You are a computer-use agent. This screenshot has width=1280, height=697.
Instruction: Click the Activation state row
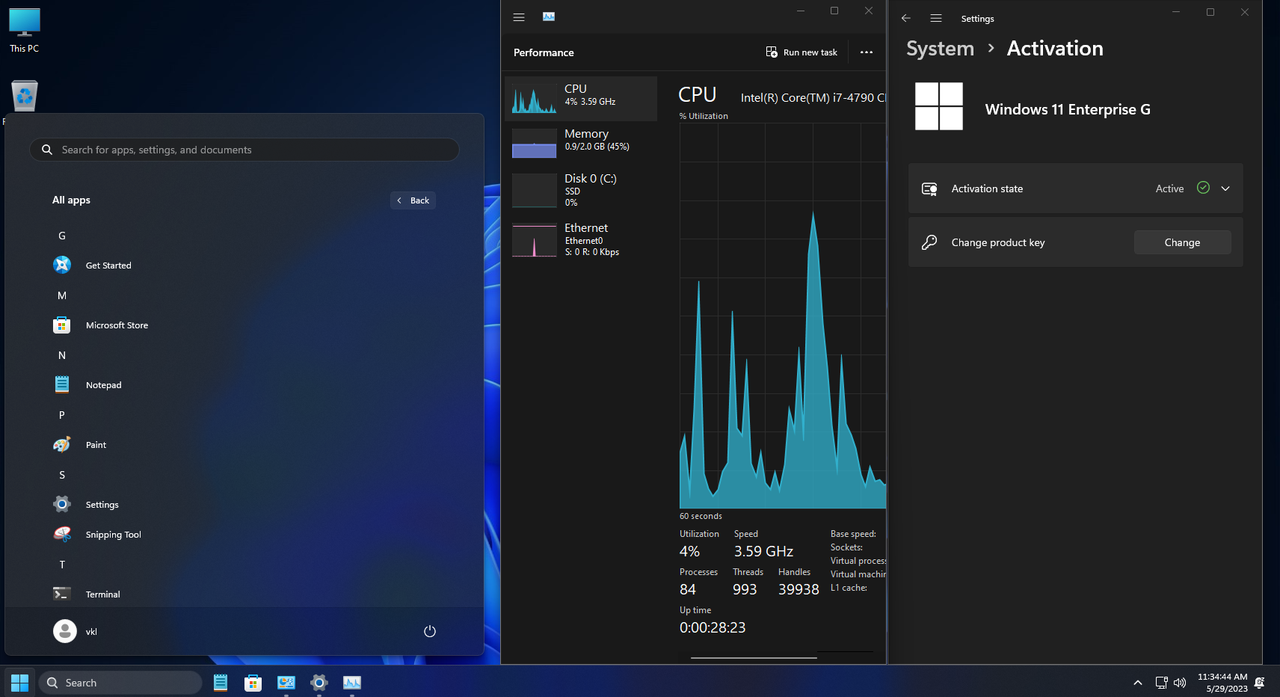point(1076,188)
